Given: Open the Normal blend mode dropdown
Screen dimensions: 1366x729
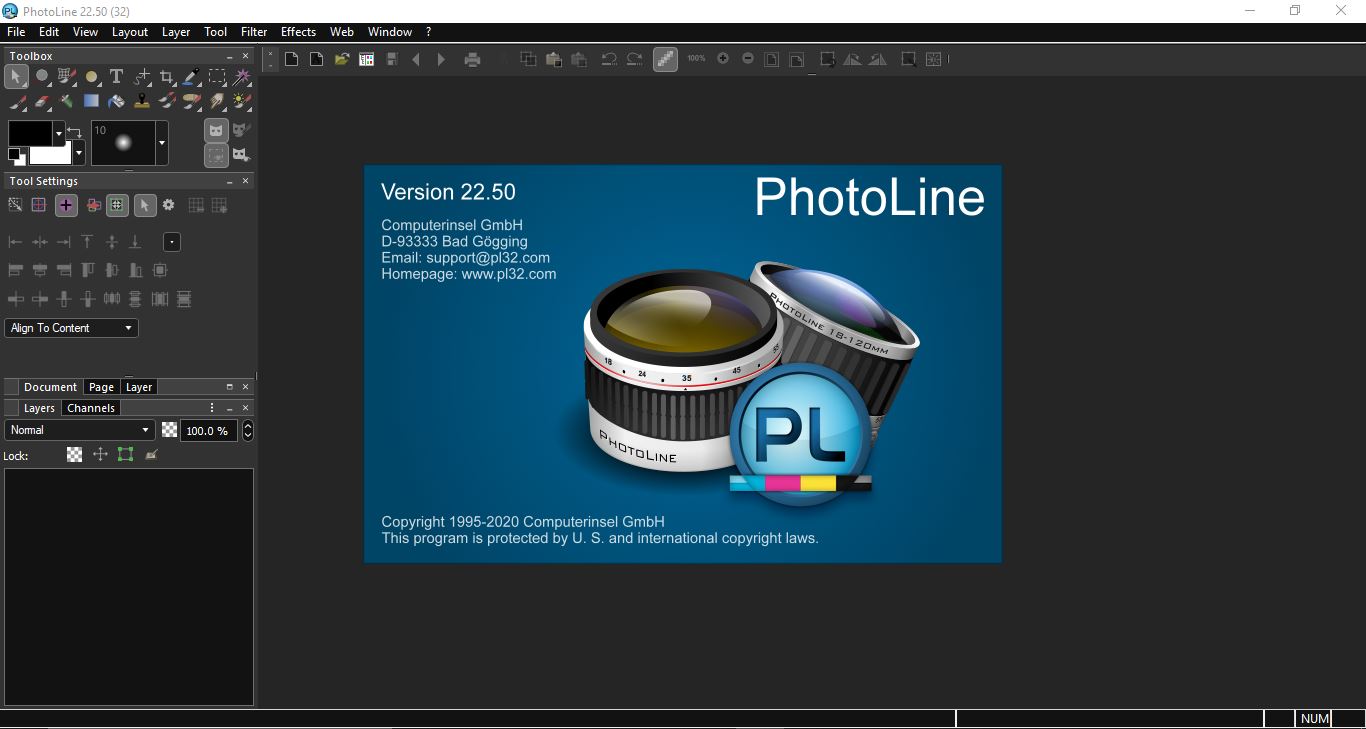Looking at the screenshot, I should point(79,430).
